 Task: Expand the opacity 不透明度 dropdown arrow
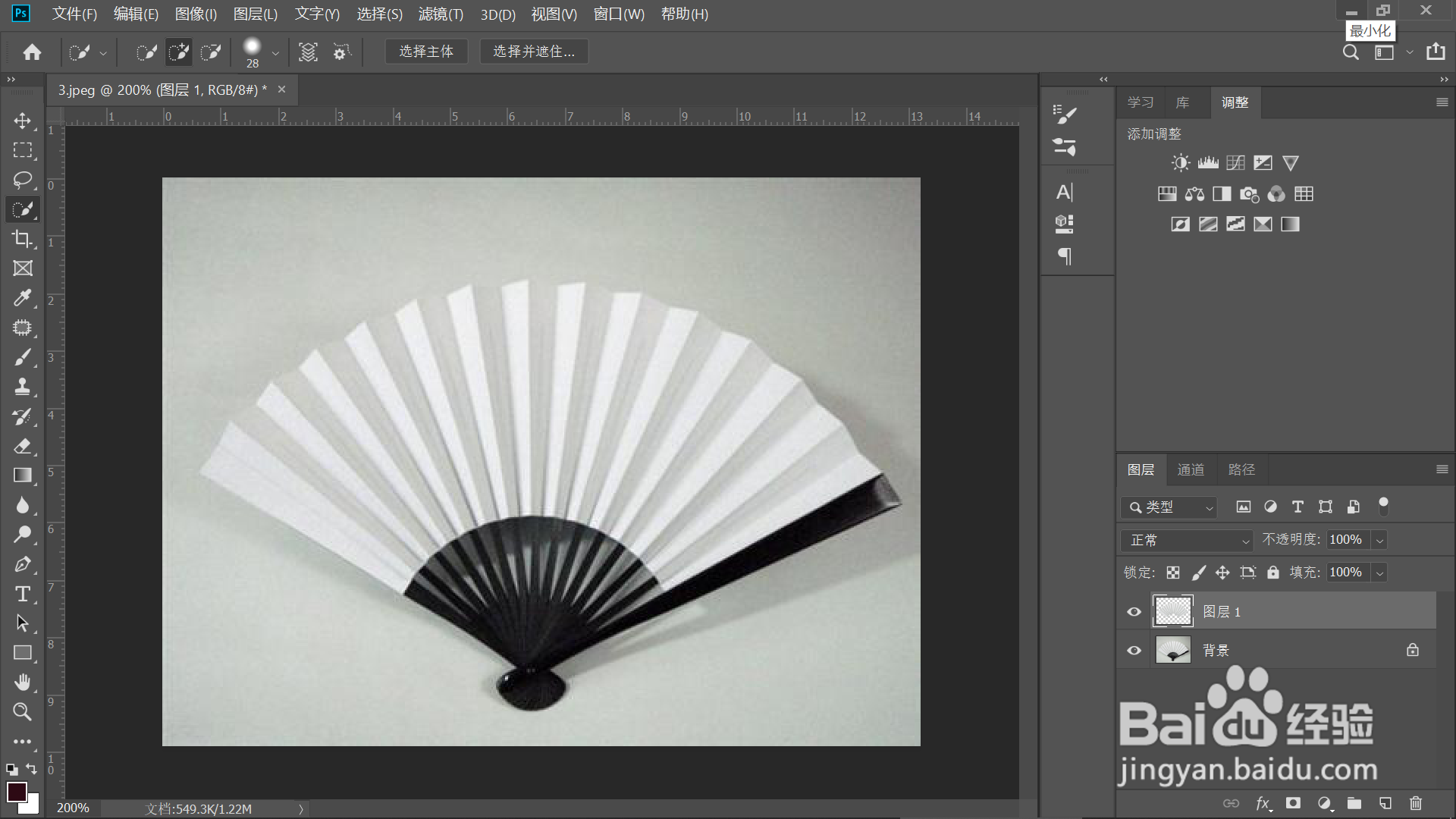(1380, 540)
